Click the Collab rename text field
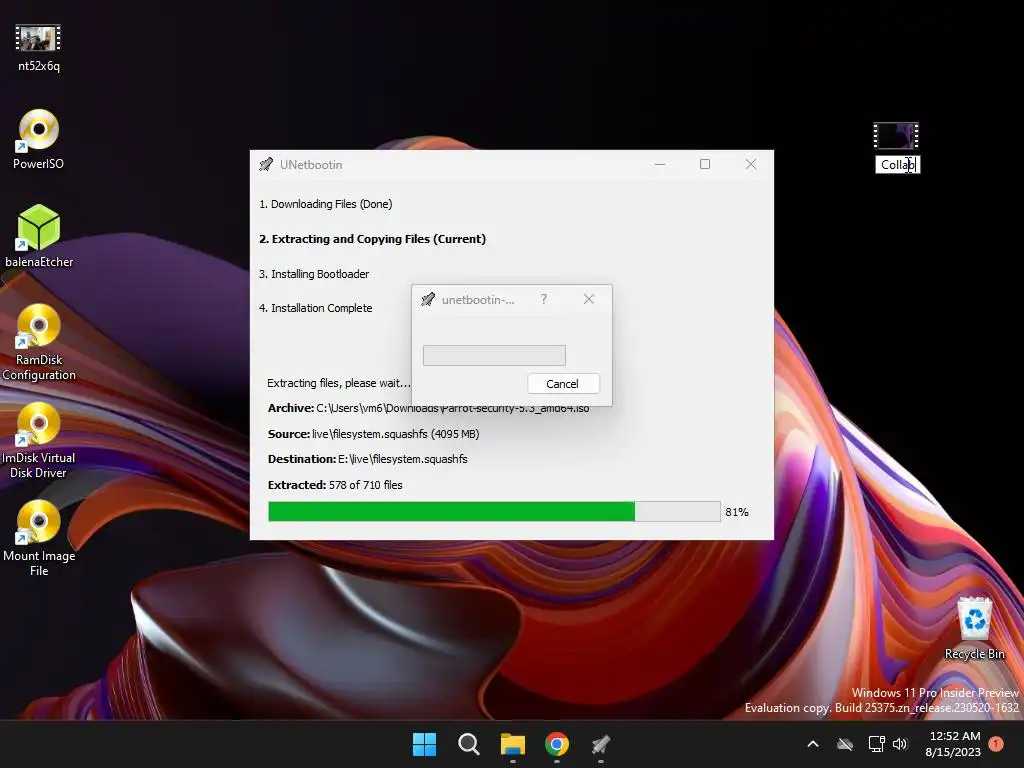 pos(897,165)
